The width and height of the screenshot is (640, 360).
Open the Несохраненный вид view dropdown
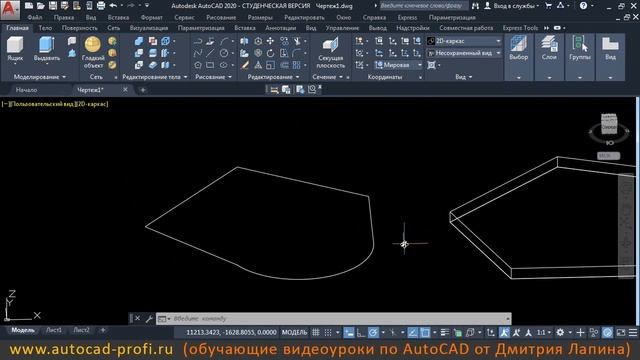pos(464,53)
